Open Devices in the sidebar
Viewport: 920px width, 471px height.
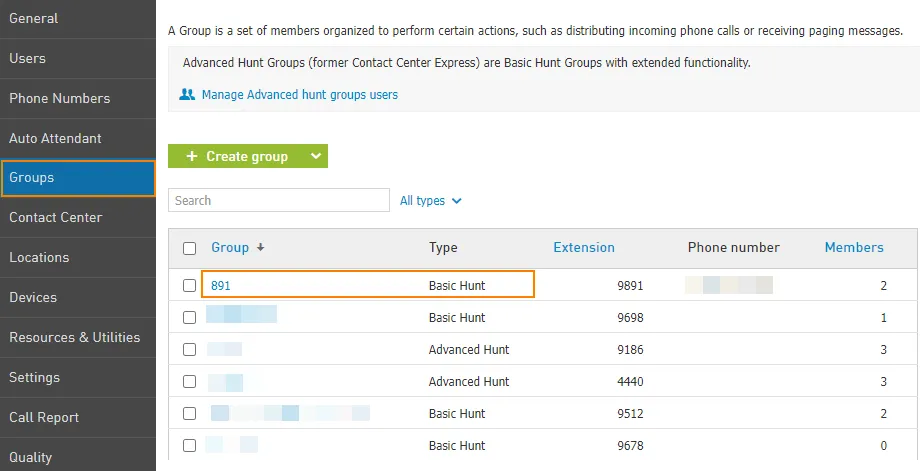(x=78, y=297)
